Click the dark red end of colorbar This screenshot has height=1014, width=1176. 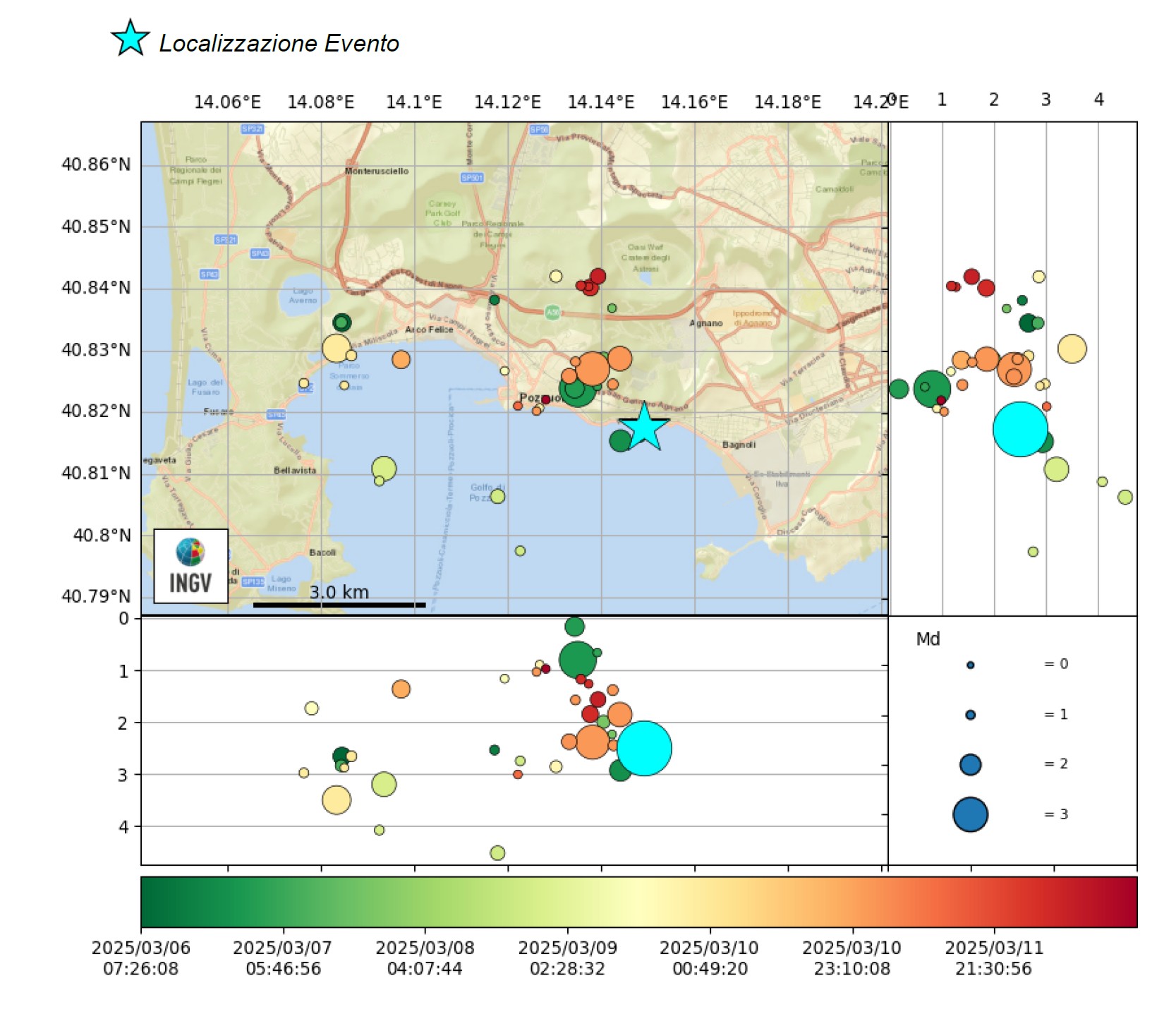pyautogui.click(x=1125, y=902)
